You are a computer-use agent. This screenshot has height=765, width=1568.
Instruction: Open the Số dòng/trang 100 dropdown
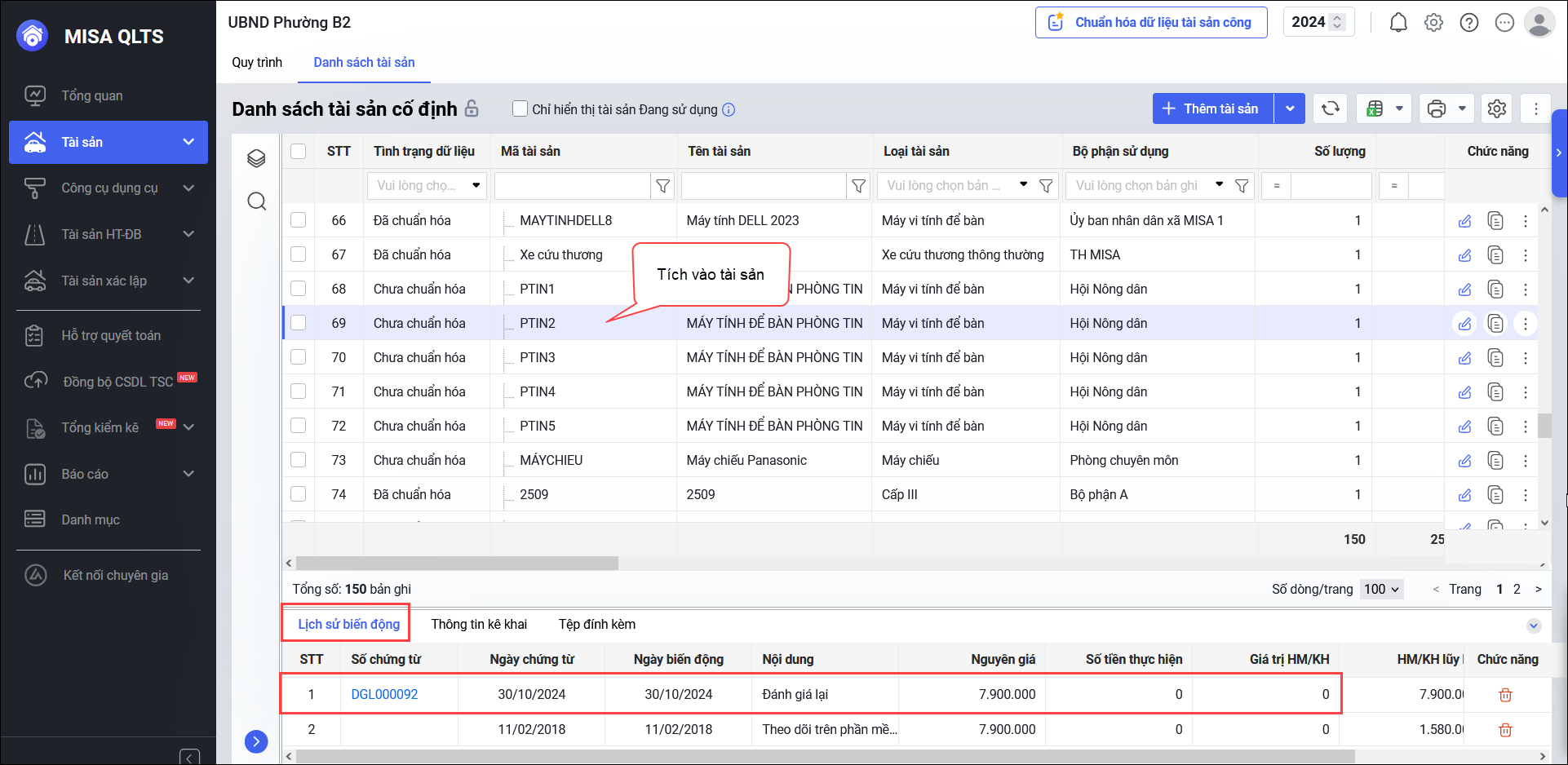[1381, 589]
